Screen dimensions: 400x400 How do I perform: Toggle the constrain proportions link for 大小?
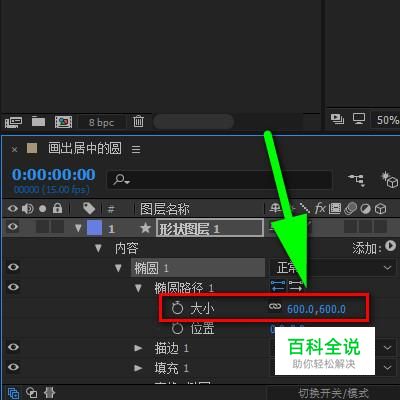pos(275,306)
